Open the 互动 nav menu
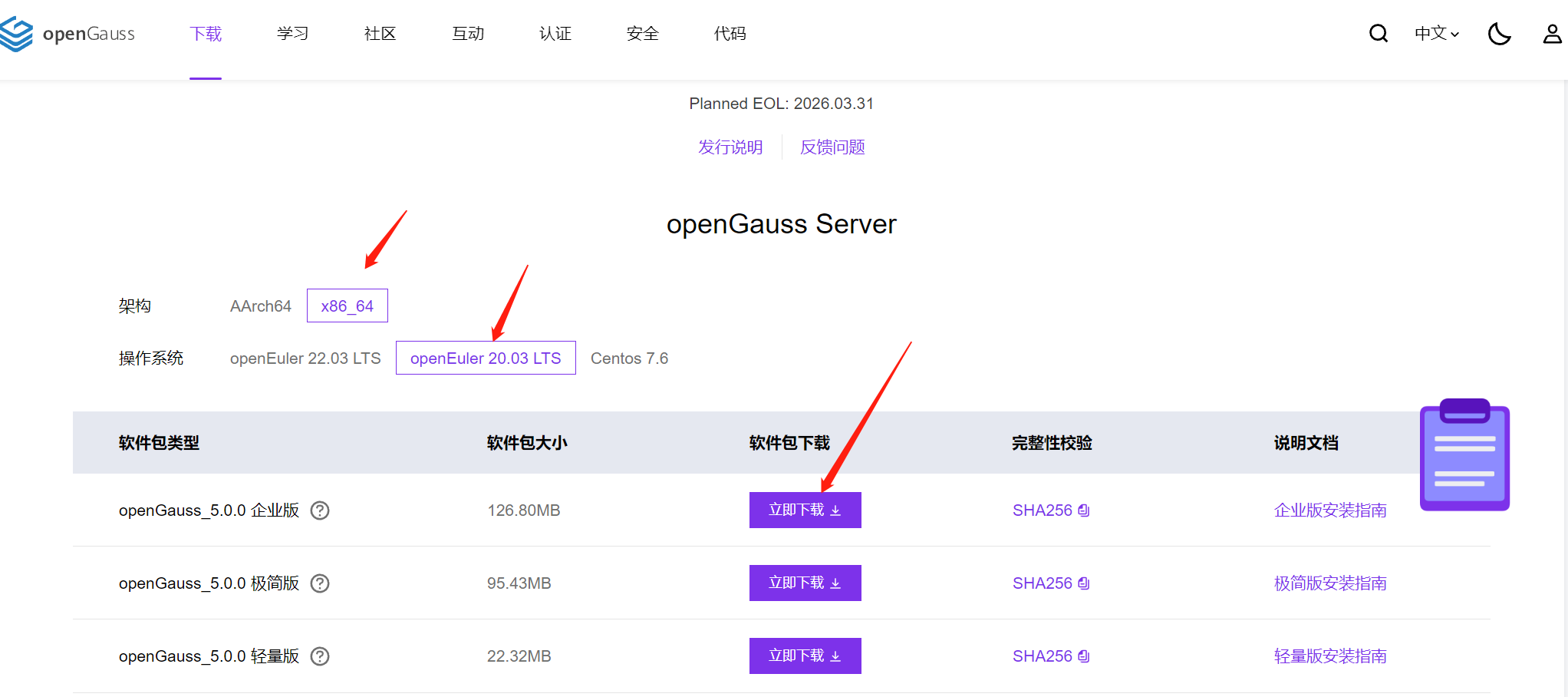Image resolution: width=1568 pixels, height=697 pixels. tap(468, 34)
